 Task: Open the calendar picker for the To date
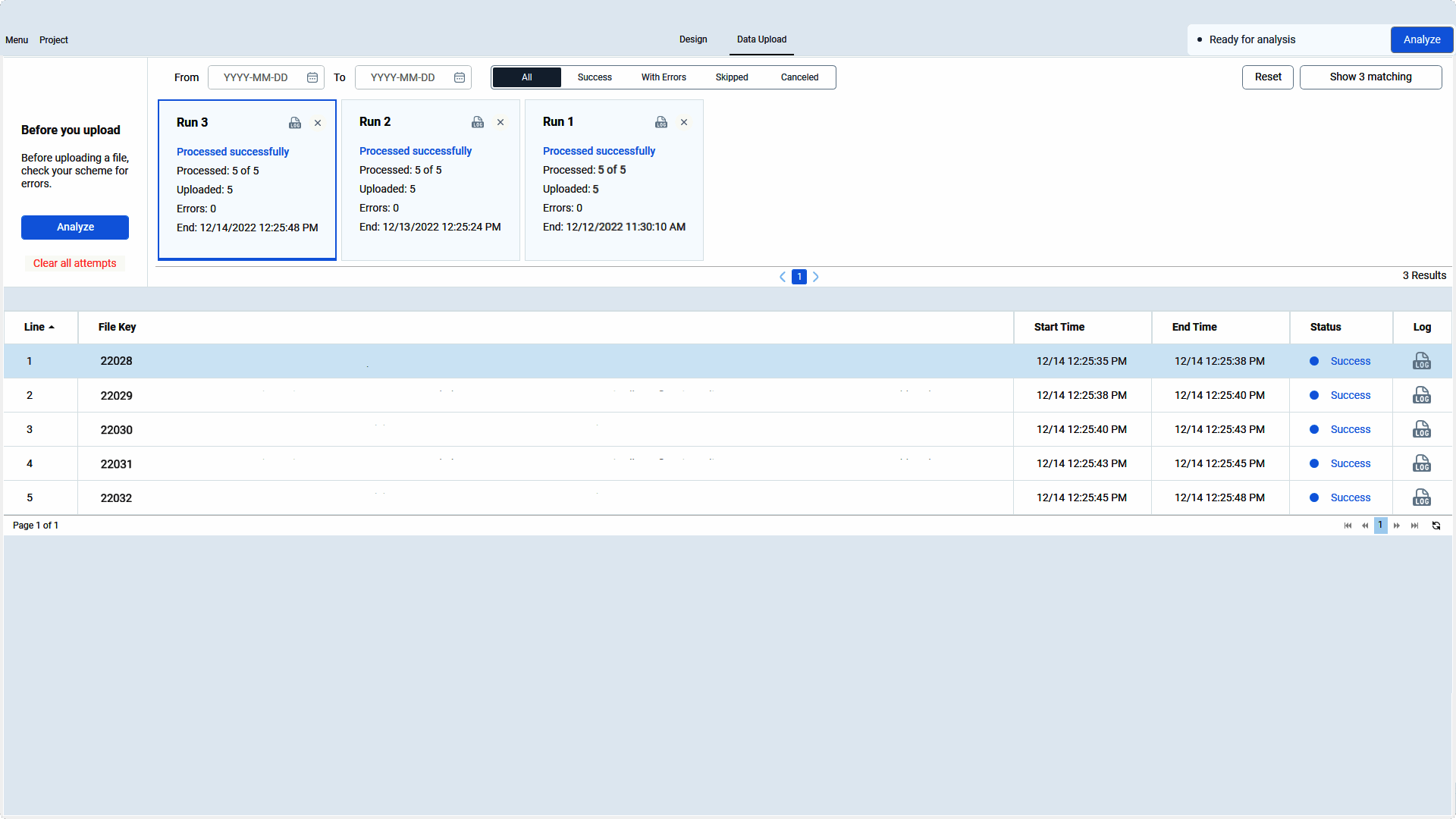coord(459,77)
